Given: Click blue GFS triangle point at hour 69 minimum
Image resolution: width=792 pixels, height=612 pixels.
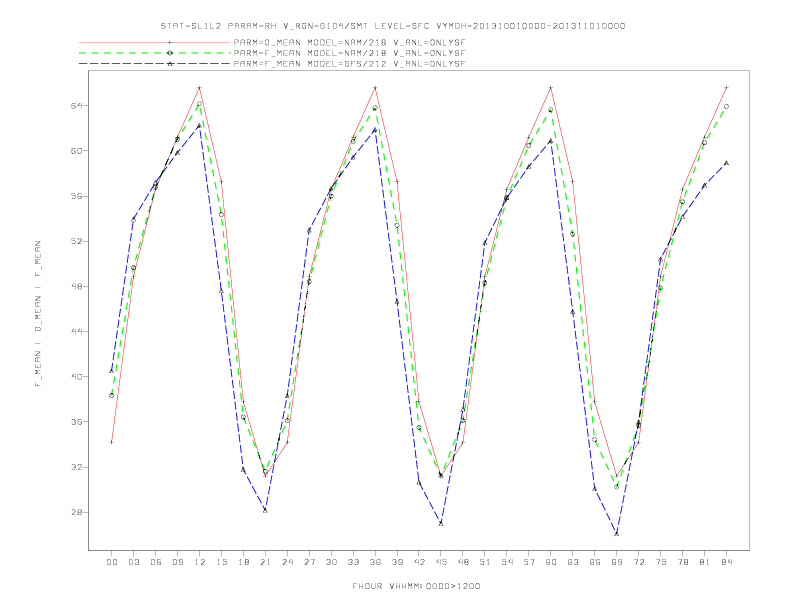Looking at the screenshot, I should click(x=616, y=533).
